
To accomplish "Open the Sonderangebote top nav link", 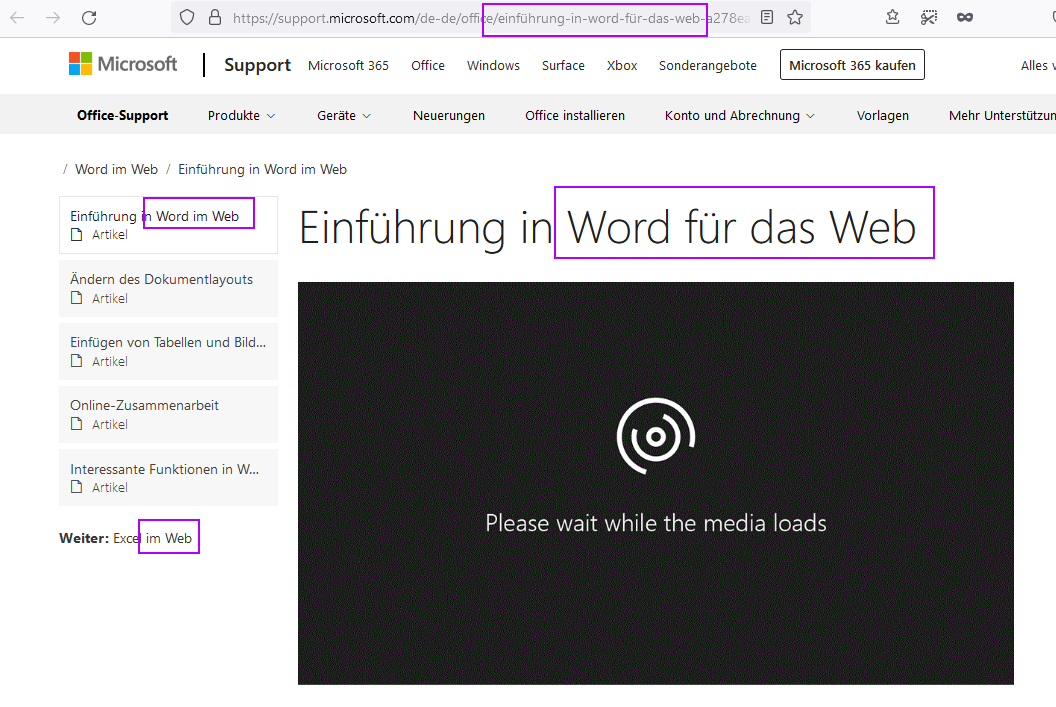I will click(707, 65).
